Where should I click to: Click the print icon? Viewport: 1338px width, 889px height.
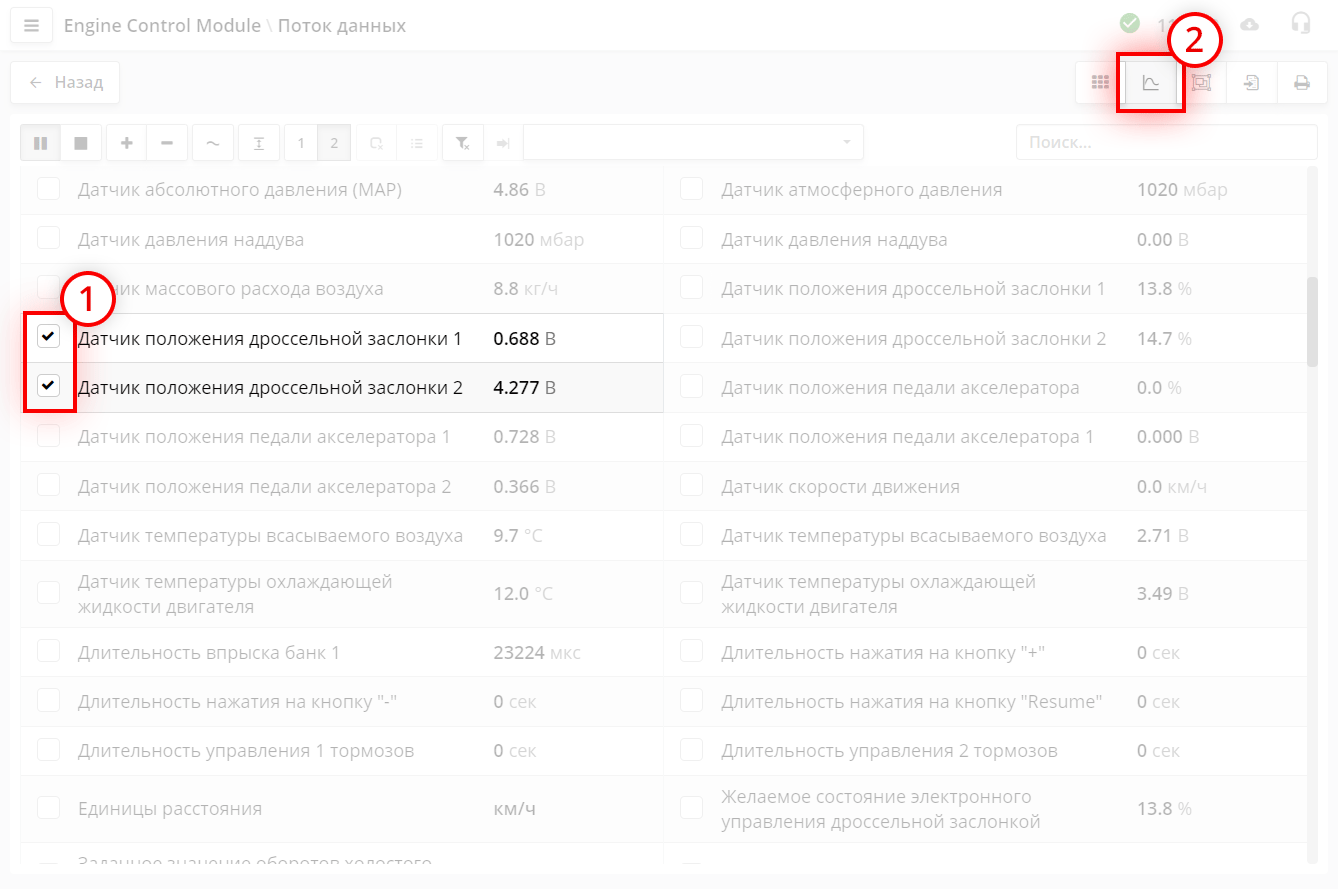tap(1301, 83)
